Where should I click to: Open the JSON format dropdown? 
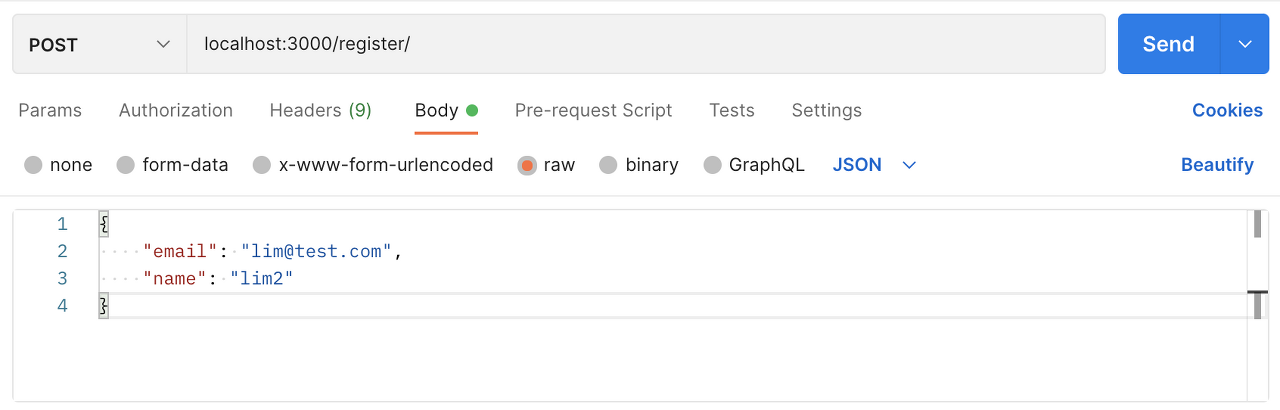click(x=874, y=165)
